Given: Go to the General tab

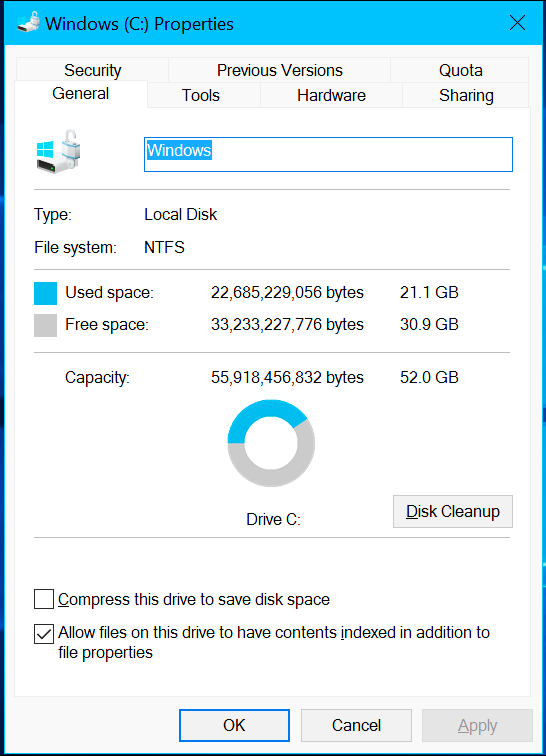Looking at the screenshot, I should (x=81, y=94).
